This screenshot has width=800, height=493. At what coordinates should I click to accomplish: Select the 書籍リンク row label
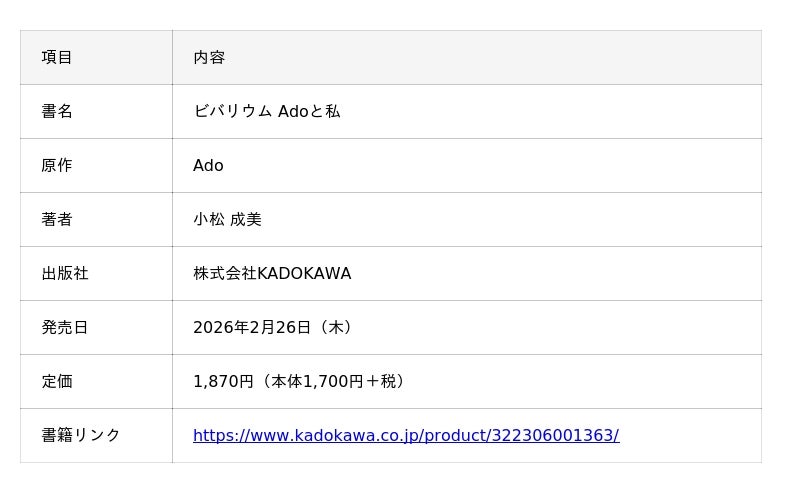(x=81, y=436)
